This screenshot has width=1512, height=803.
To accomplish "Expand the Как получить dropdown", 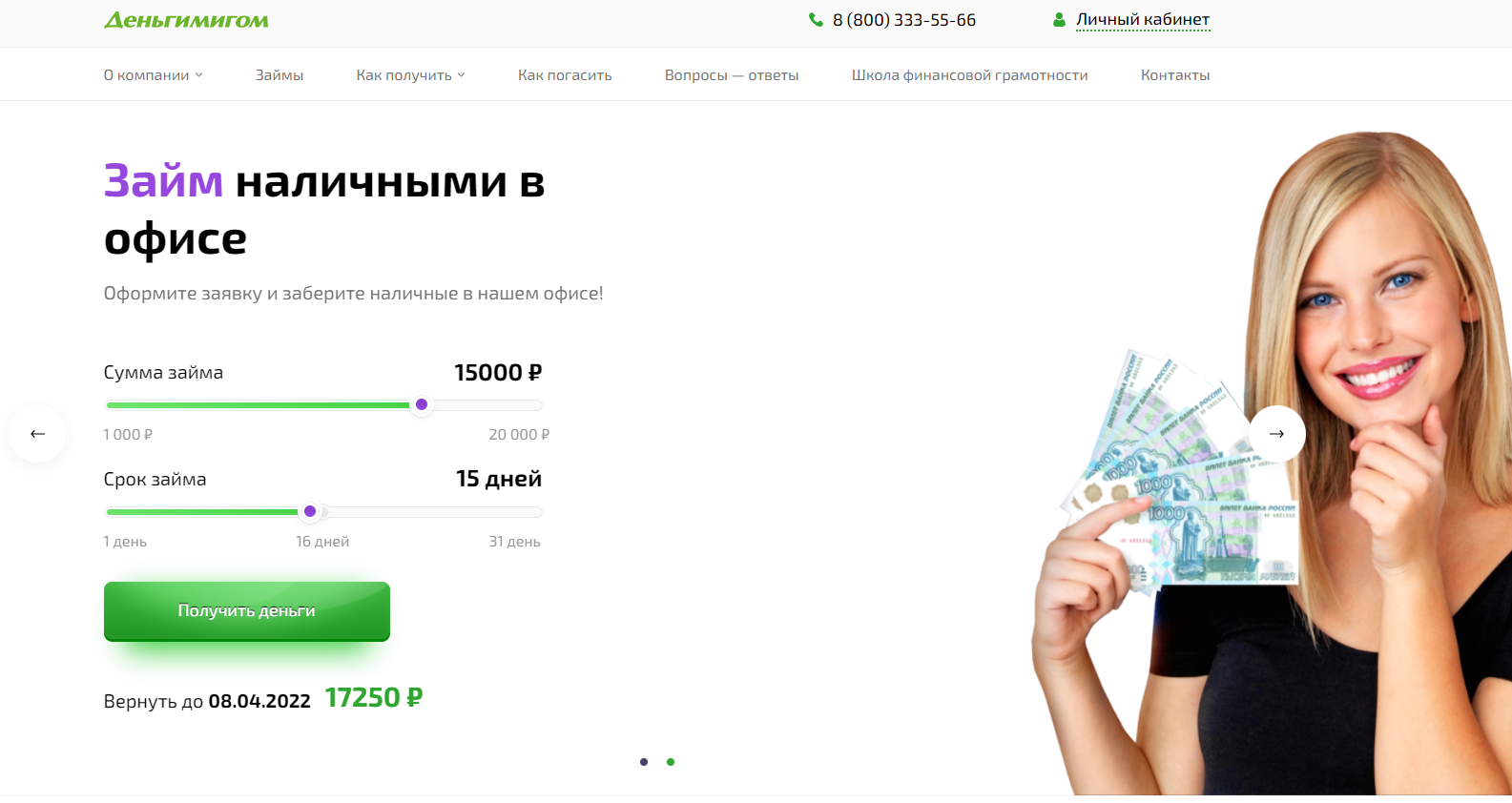I will 411,75.
